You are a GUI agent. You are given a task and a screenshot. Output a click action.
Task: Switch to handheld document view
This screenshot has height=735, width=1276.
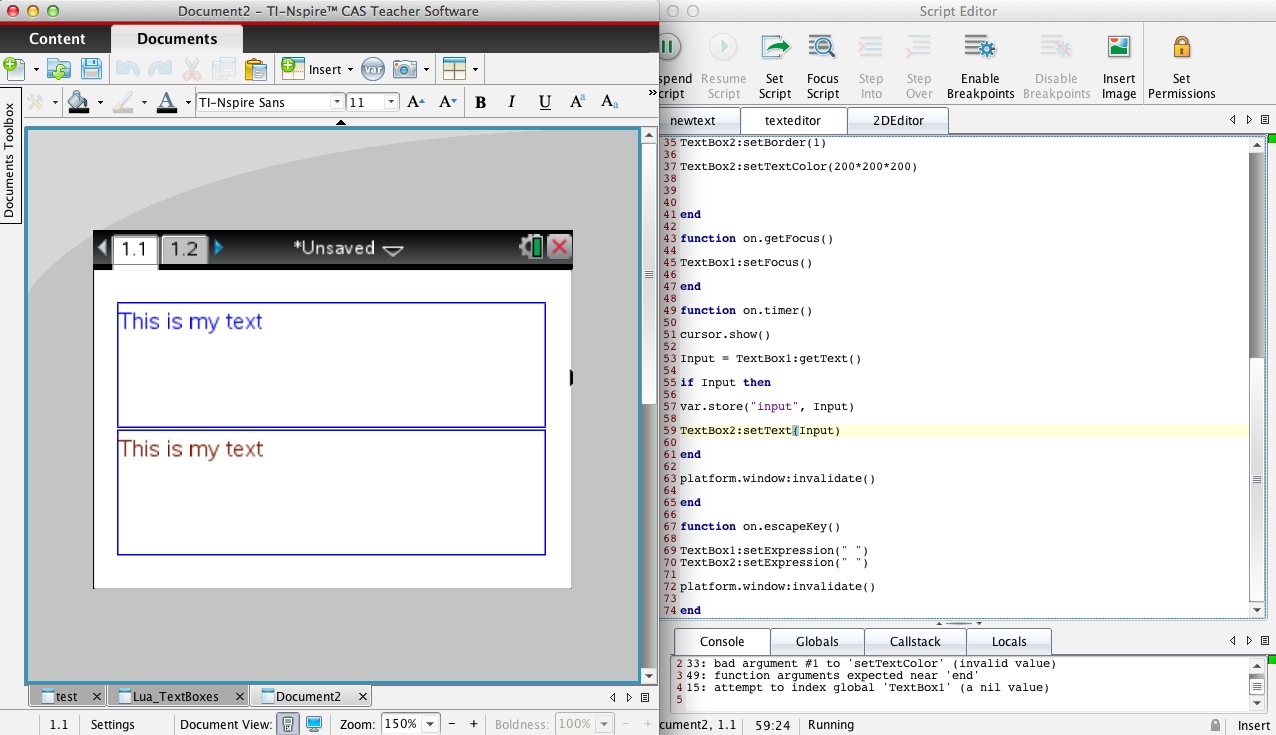[288, 724]
